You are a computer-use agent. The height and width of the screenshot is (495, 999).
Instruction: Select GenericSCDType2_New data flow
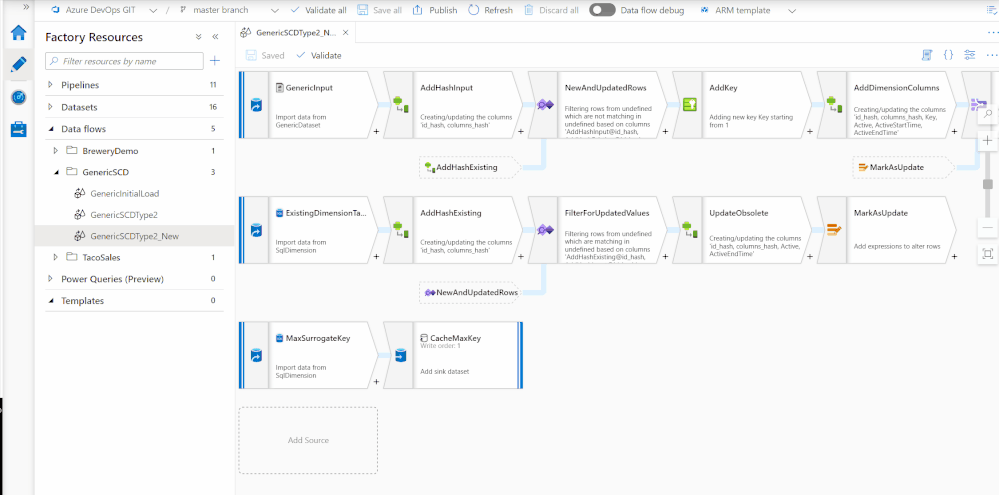point(134,236)
